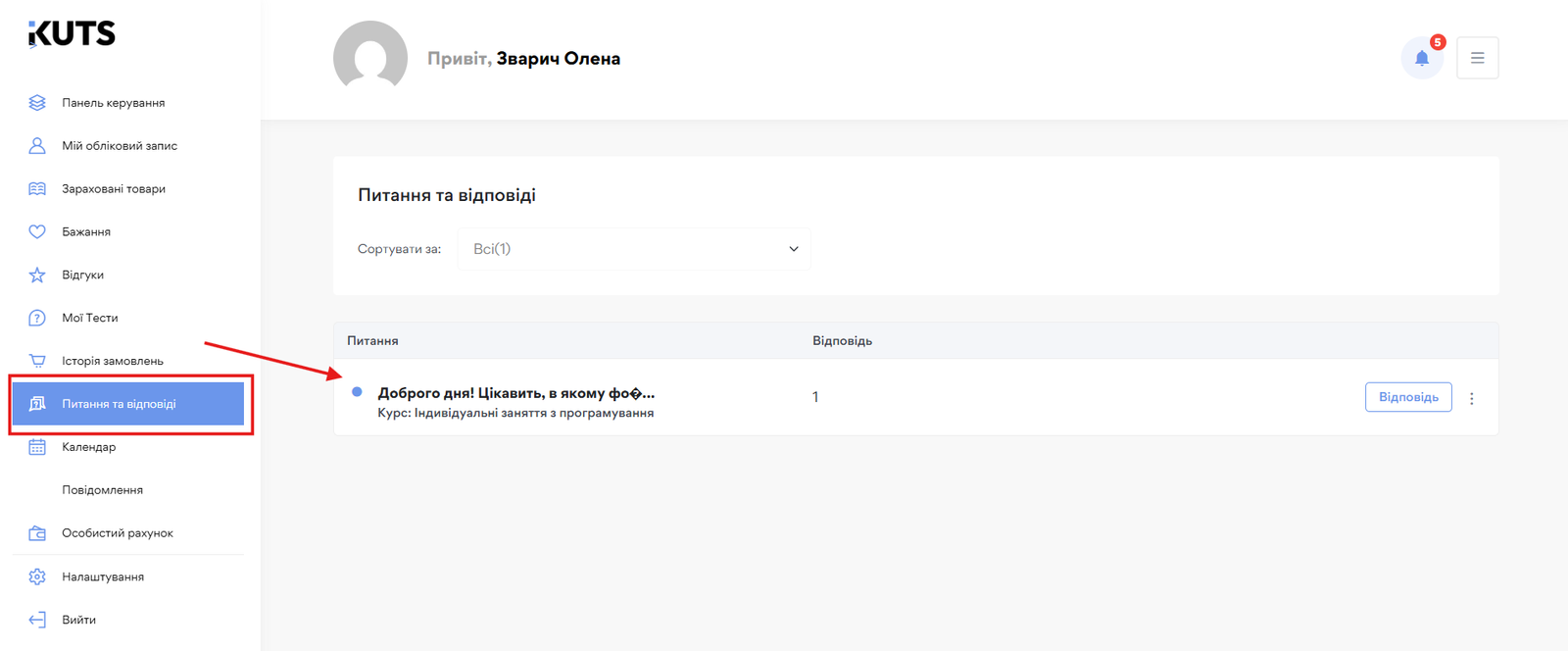Click the notification bell icon

pyautogui.click(x=1421, y=58)
